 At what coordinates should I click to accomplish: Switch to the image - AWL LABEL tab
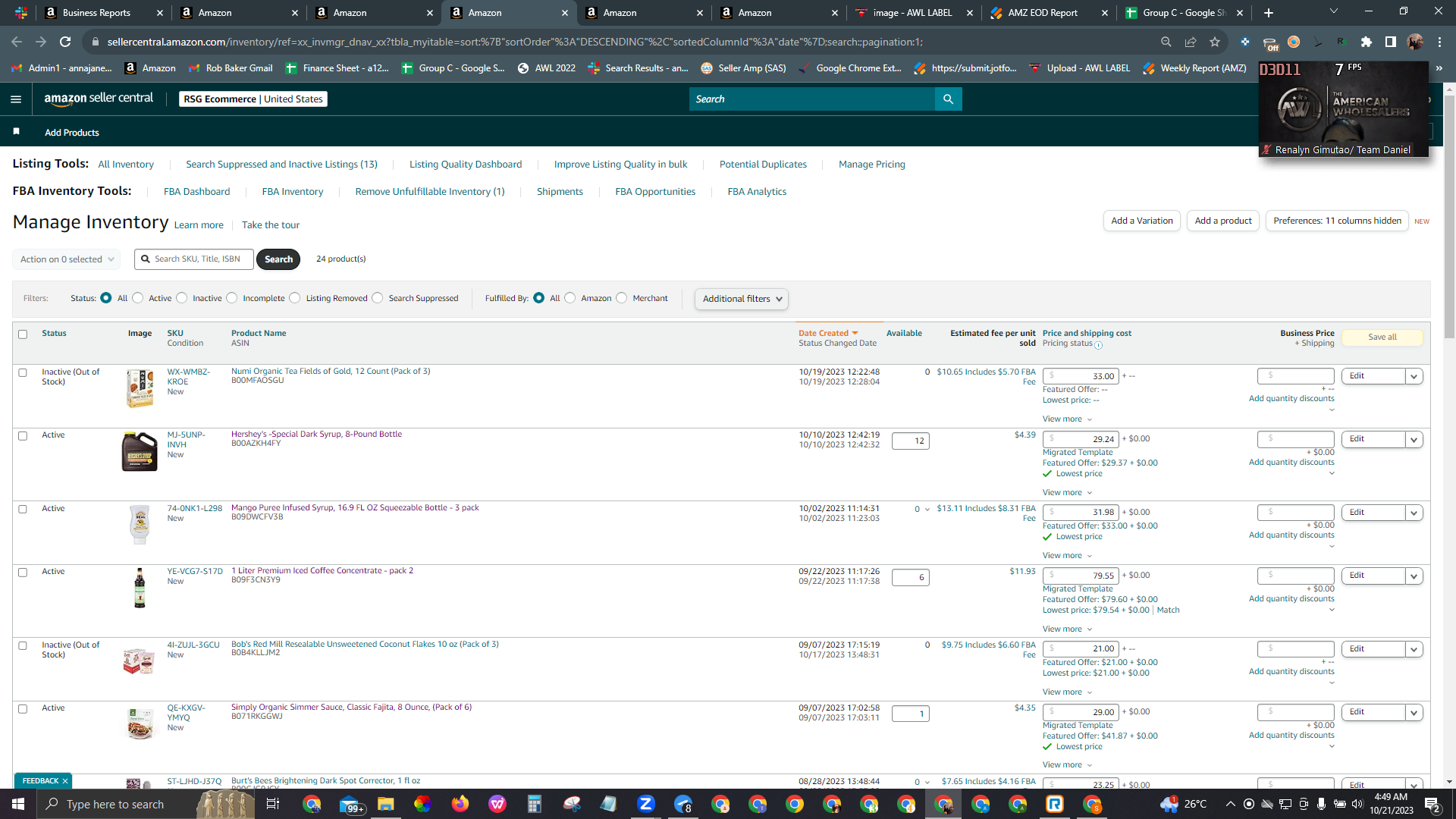914,13
